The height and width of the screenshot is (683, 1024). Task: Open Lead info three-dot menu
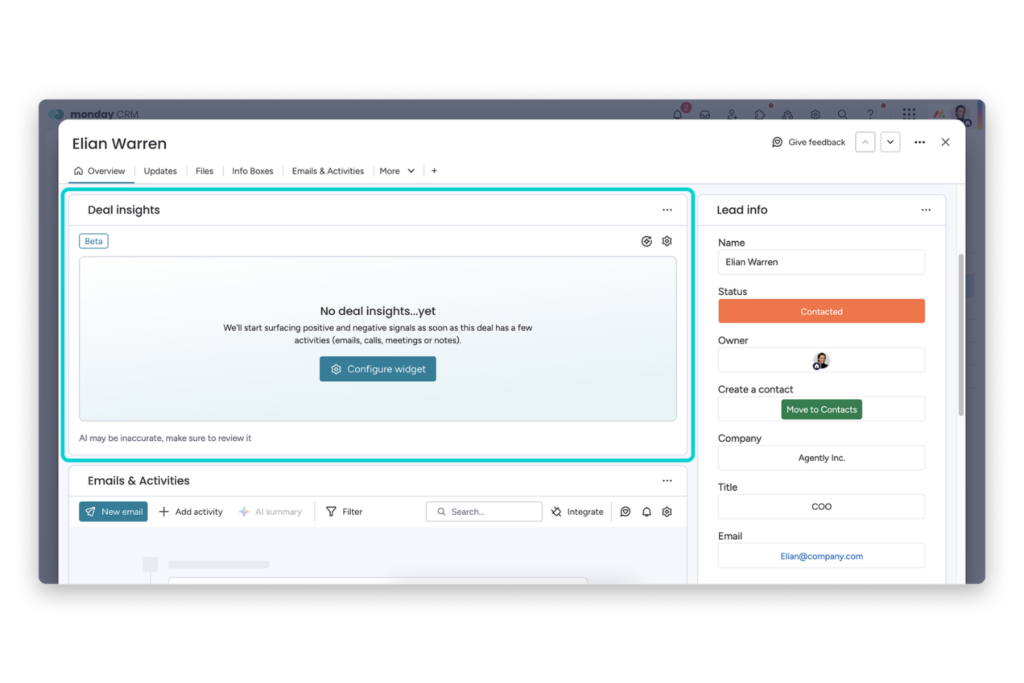[926, 210]
